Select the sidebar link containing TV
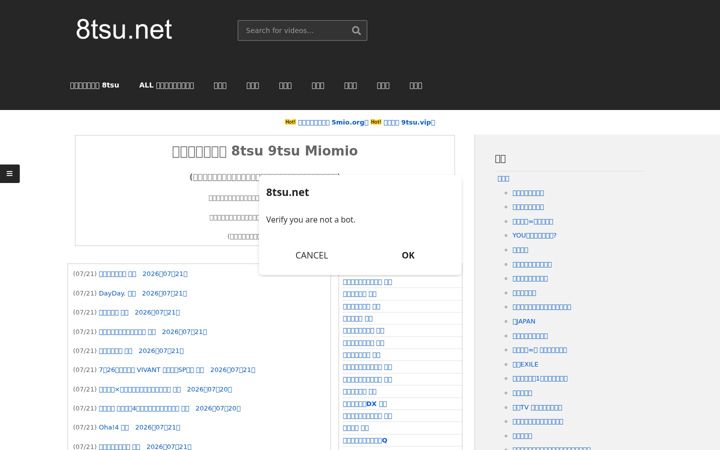The width and height of the screenshot is (720, 450). 537,407
